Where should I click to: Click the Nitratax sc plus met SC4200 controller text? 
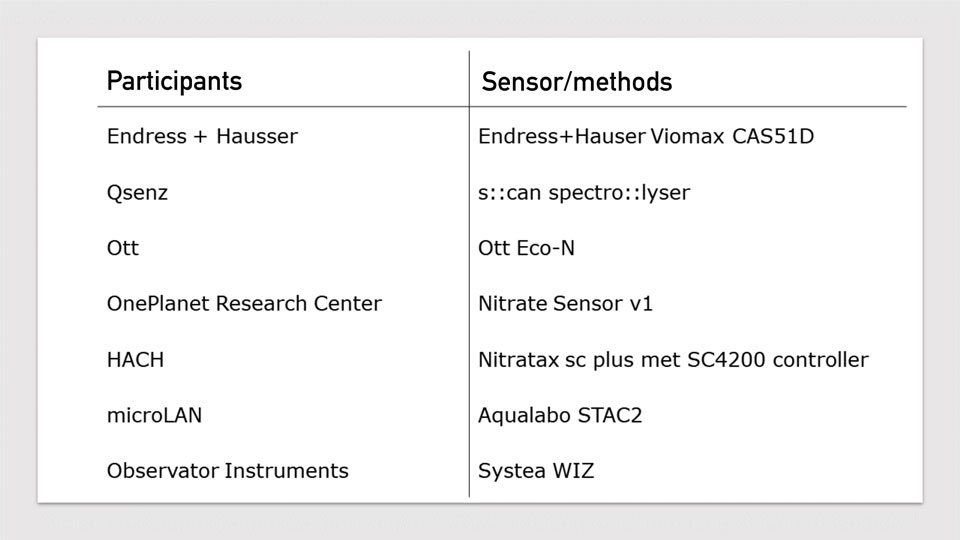(673, 360)
